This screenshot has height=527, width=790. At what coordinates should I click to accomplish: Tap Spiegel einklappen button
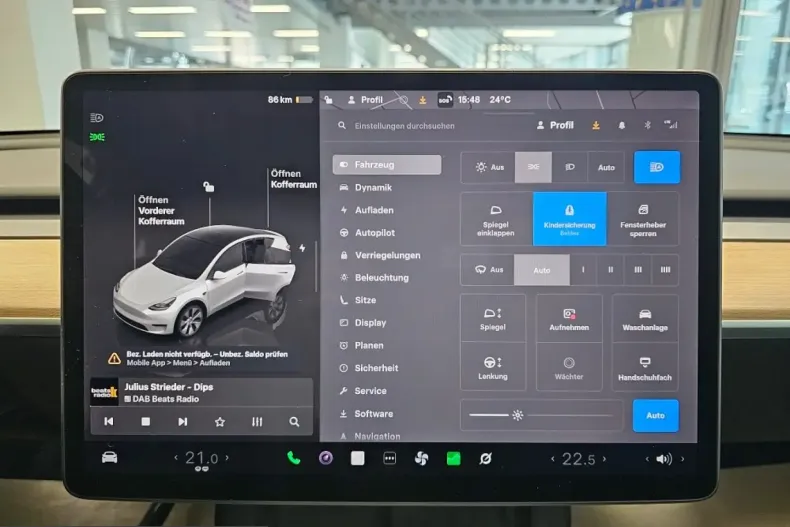click(x=496, y=219)
